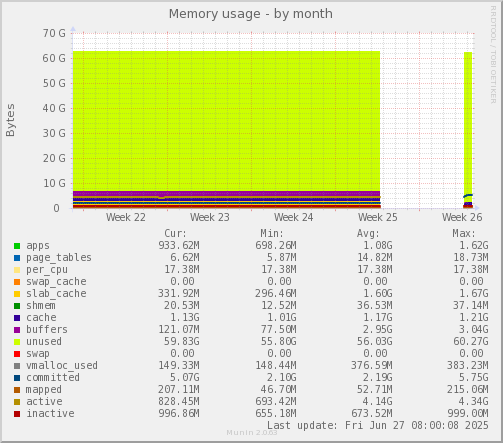This screenshot has width=503, height=443.
Task: Click the inactive max value 999.00M
Action: pyautogui.click(x=468, y=414)
